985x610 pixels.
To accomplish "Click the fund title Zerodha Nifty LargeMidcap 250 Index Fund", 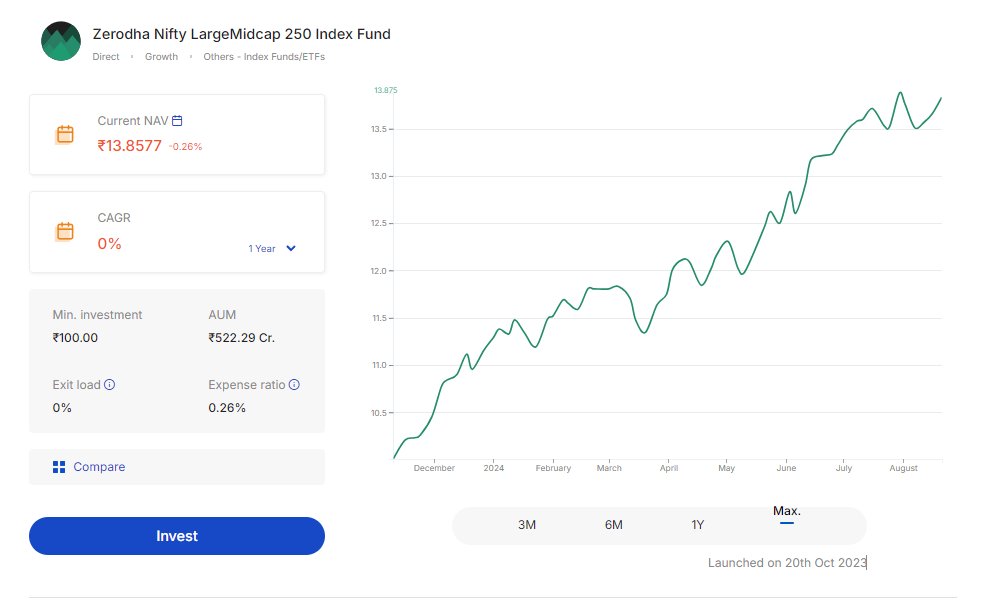I will [x=241, y=34].
